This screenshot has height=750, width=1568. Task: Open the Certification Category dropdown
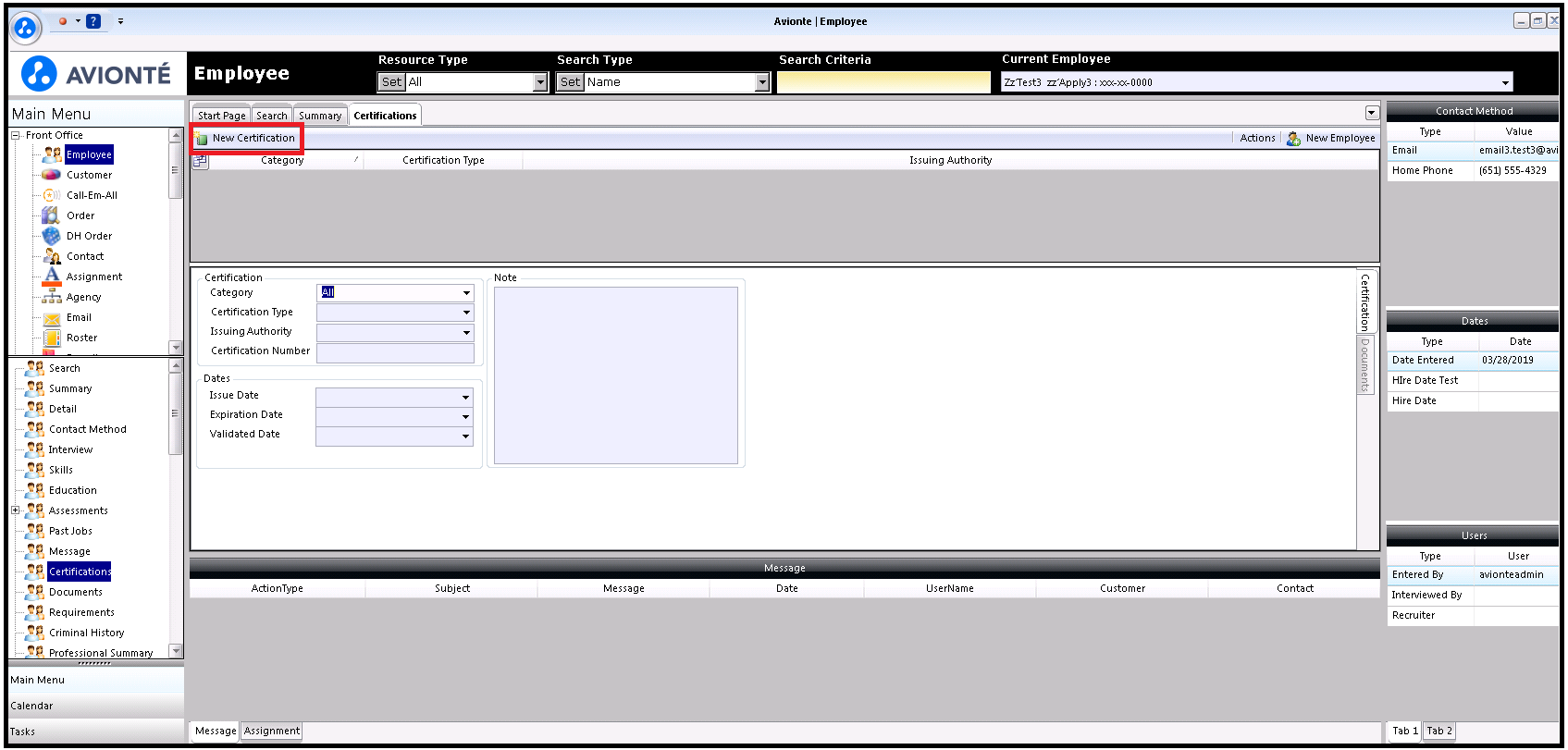466,293
